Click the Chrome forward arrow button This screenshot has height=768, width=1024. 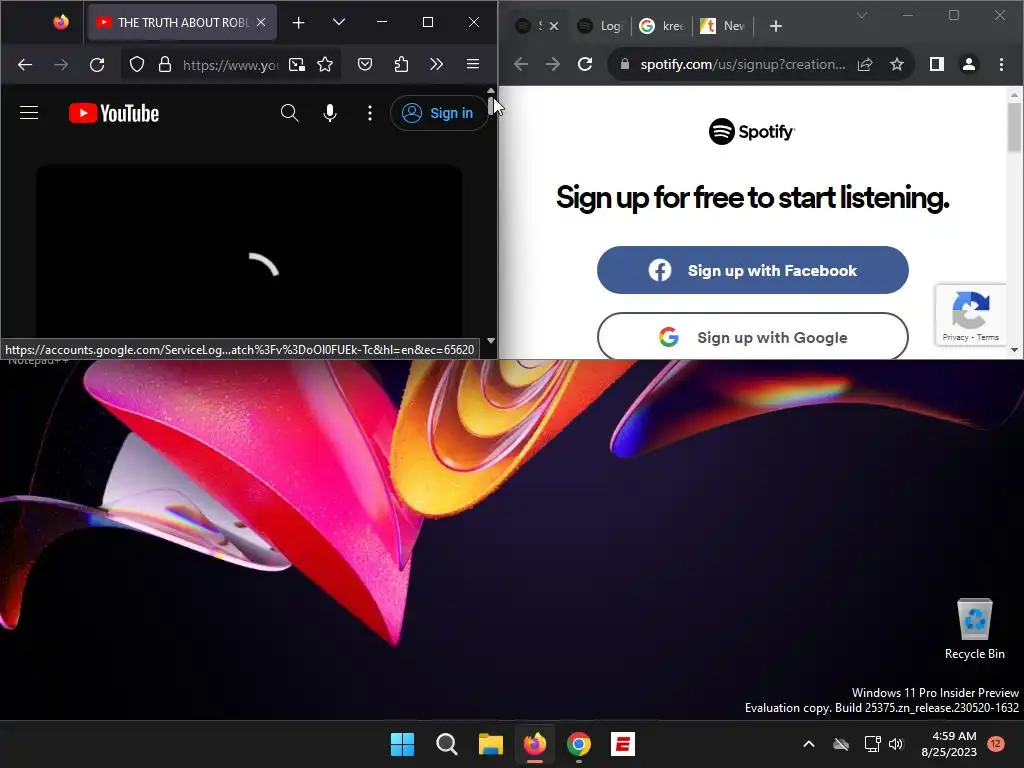552,64
